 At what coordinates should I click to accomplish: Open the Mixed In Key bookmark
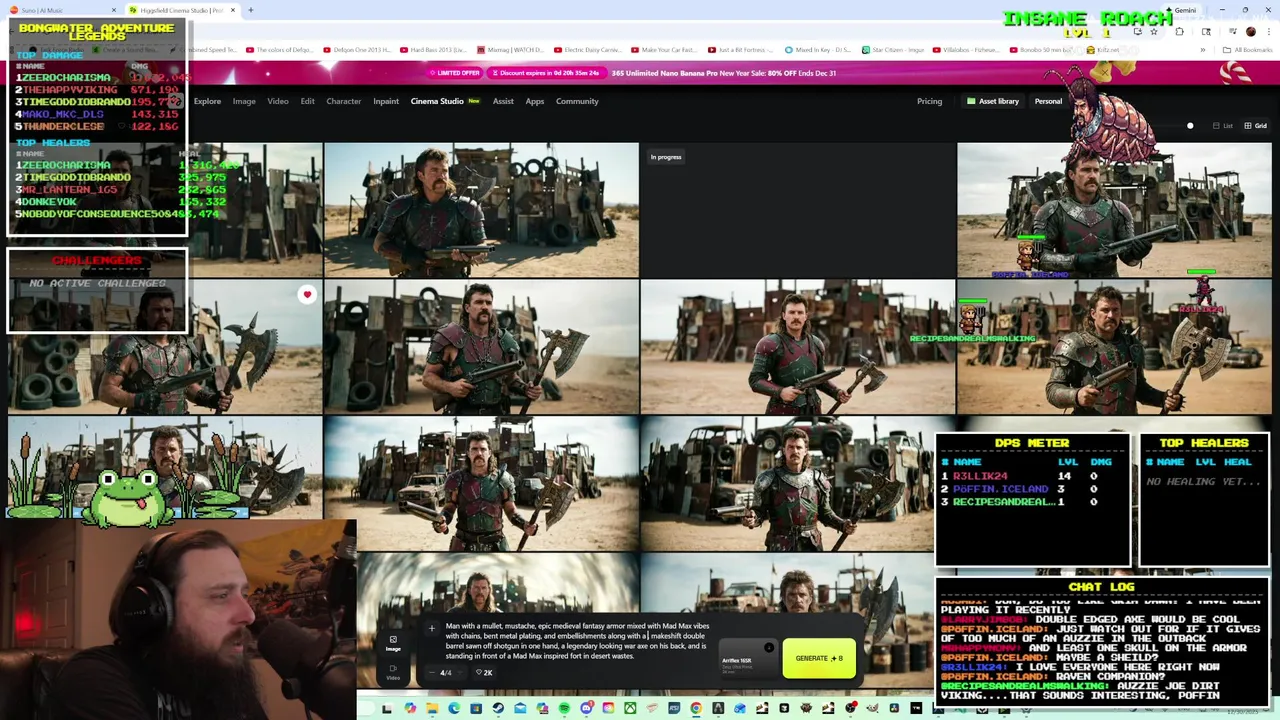point(818,50)
